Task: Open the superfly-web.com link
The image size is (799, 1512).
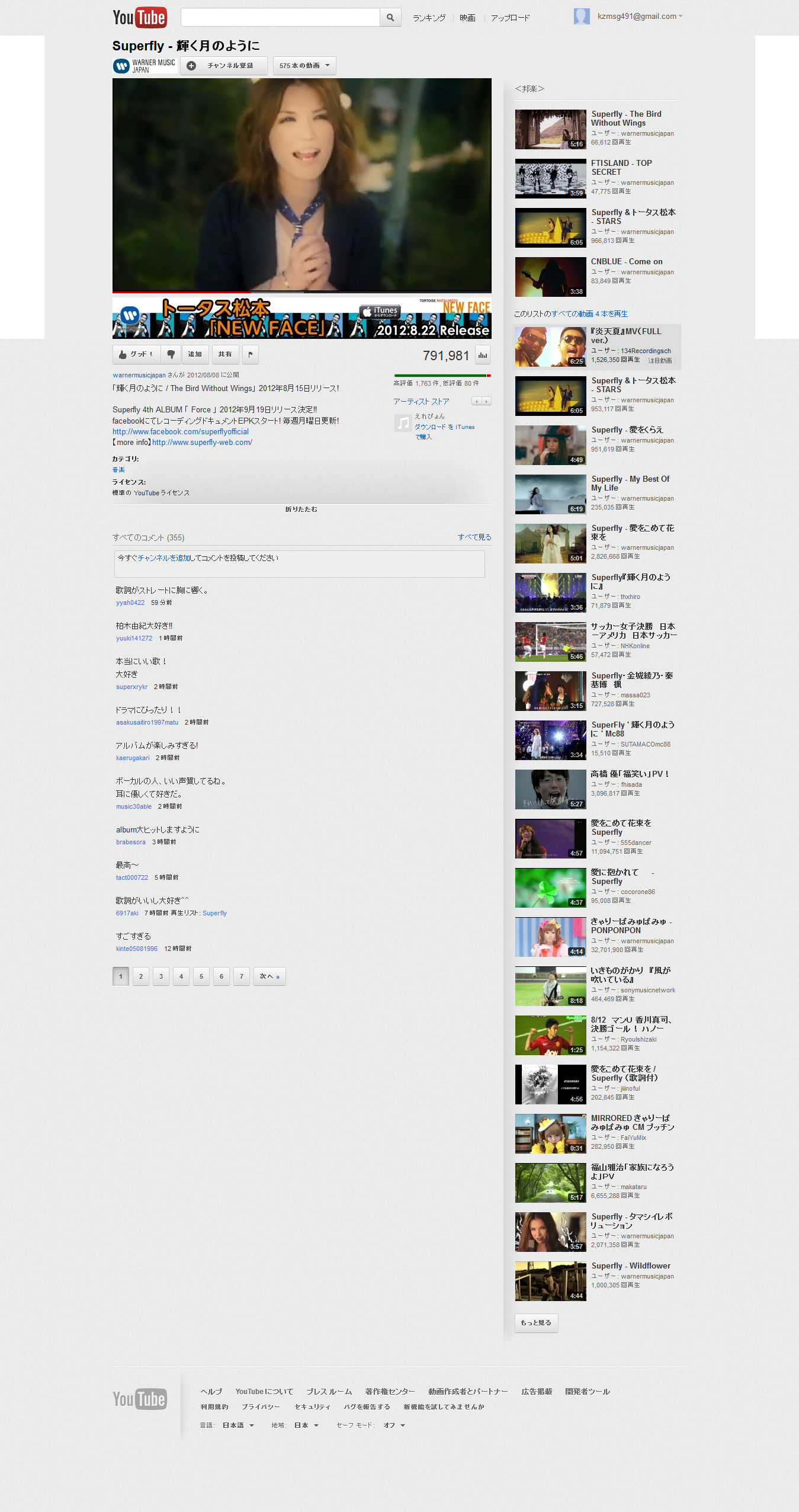Action: click(202, 443)
